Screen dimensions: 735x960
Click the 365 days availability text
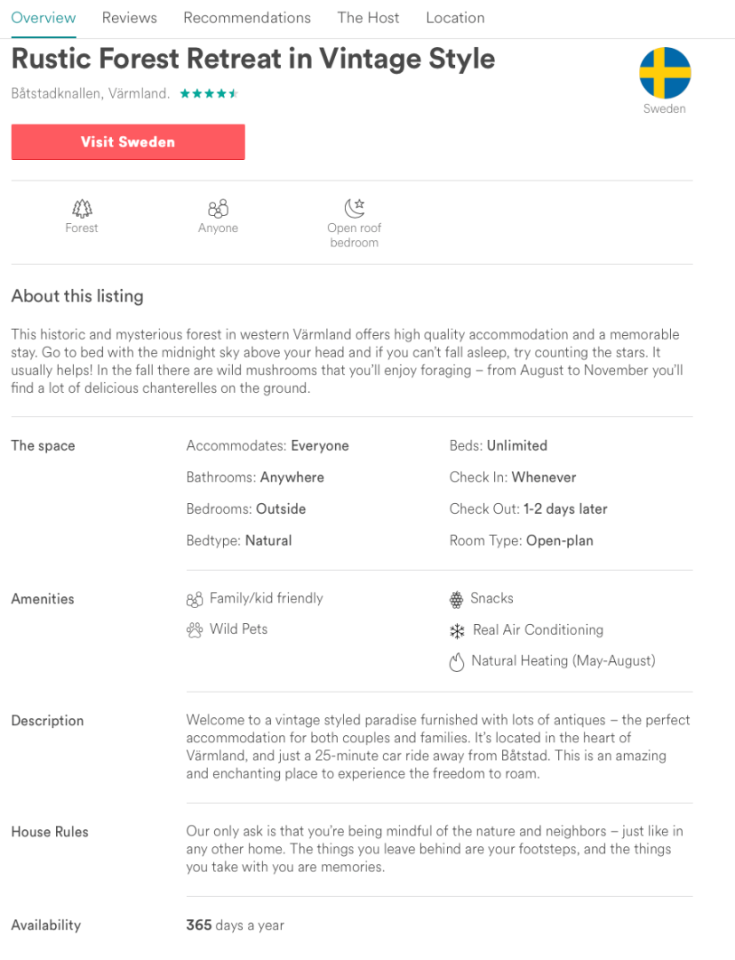click(x=235, y=925)
